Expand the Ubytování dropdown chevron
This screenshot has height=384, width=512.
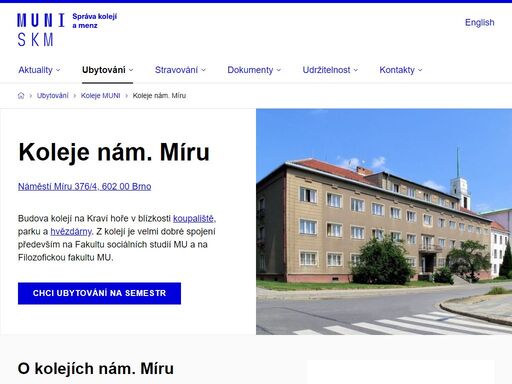point(131,70)
